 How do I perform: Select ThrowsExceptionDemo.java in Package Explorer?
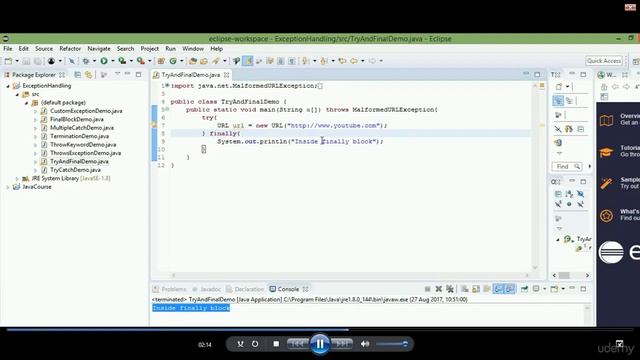tap(85, 153)
